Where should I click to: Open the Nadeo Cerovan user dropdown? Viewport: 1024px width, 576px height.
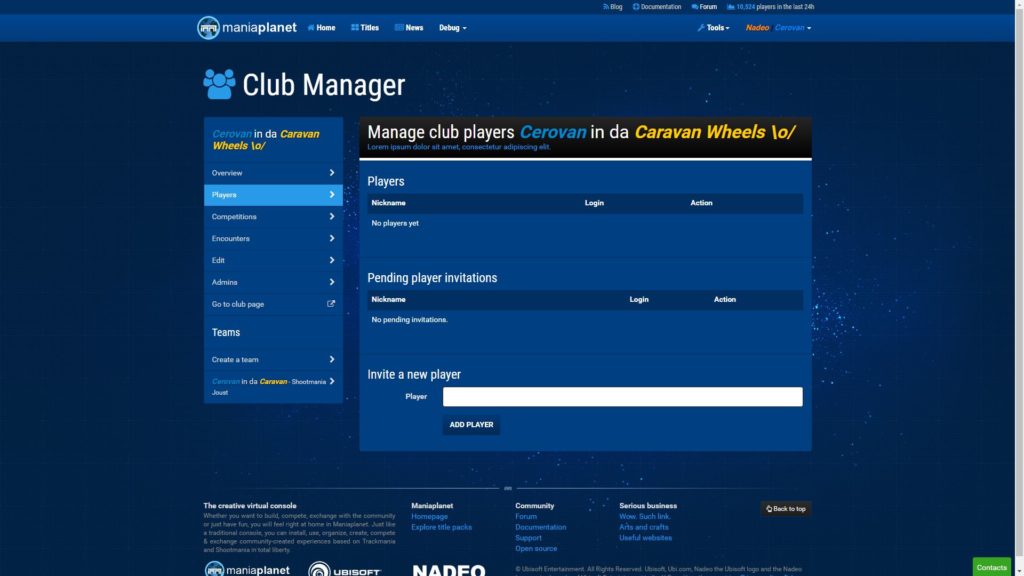(x=778, y=28)
